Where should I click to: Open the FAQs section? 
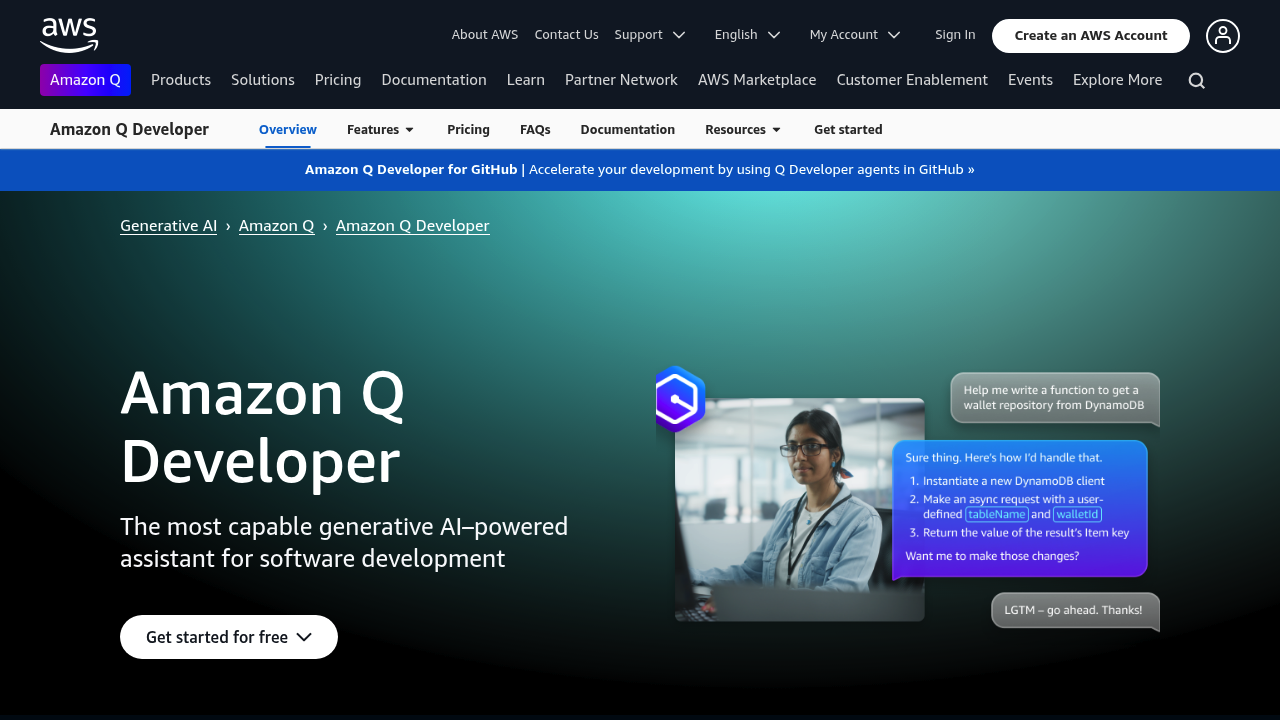(535, 129)
